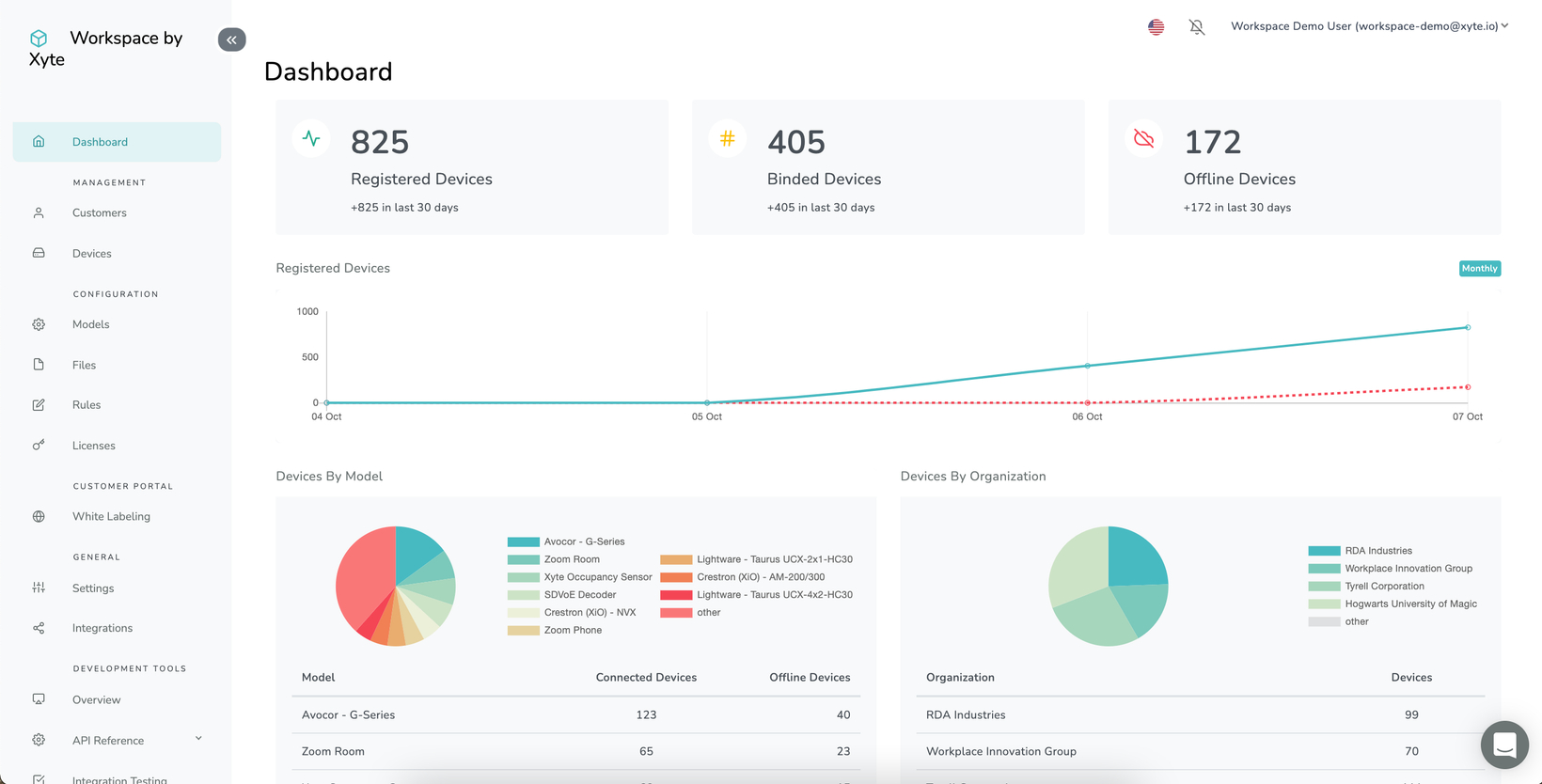
Task: Click the Monthly chart interval button
Action: (x=1479, y=268)
